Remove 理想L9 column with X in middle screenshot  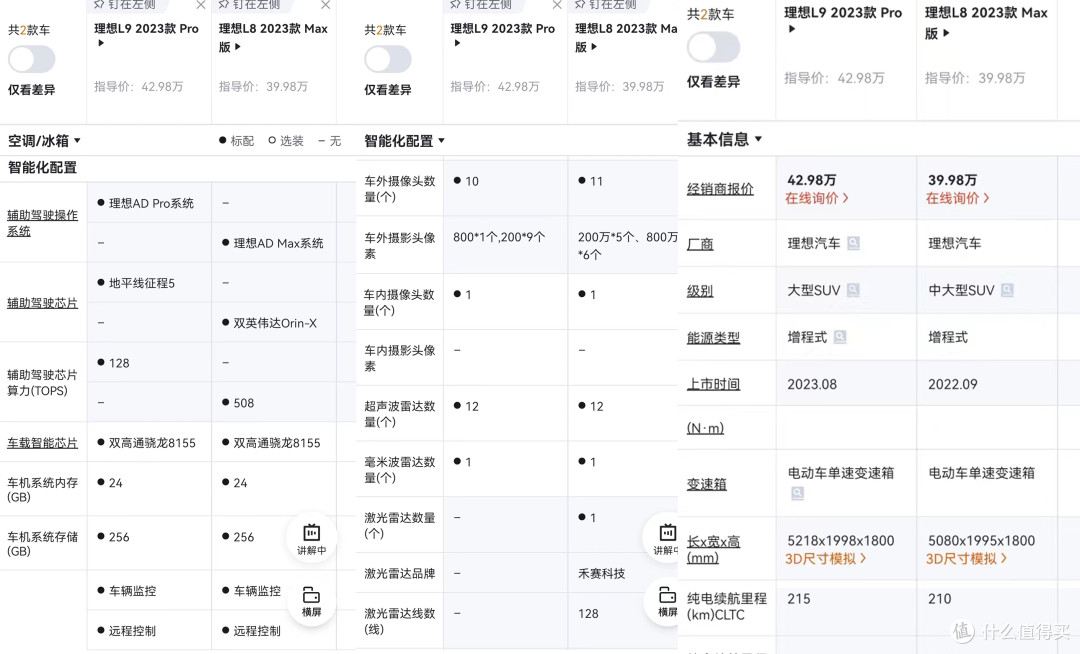[557, 5]
